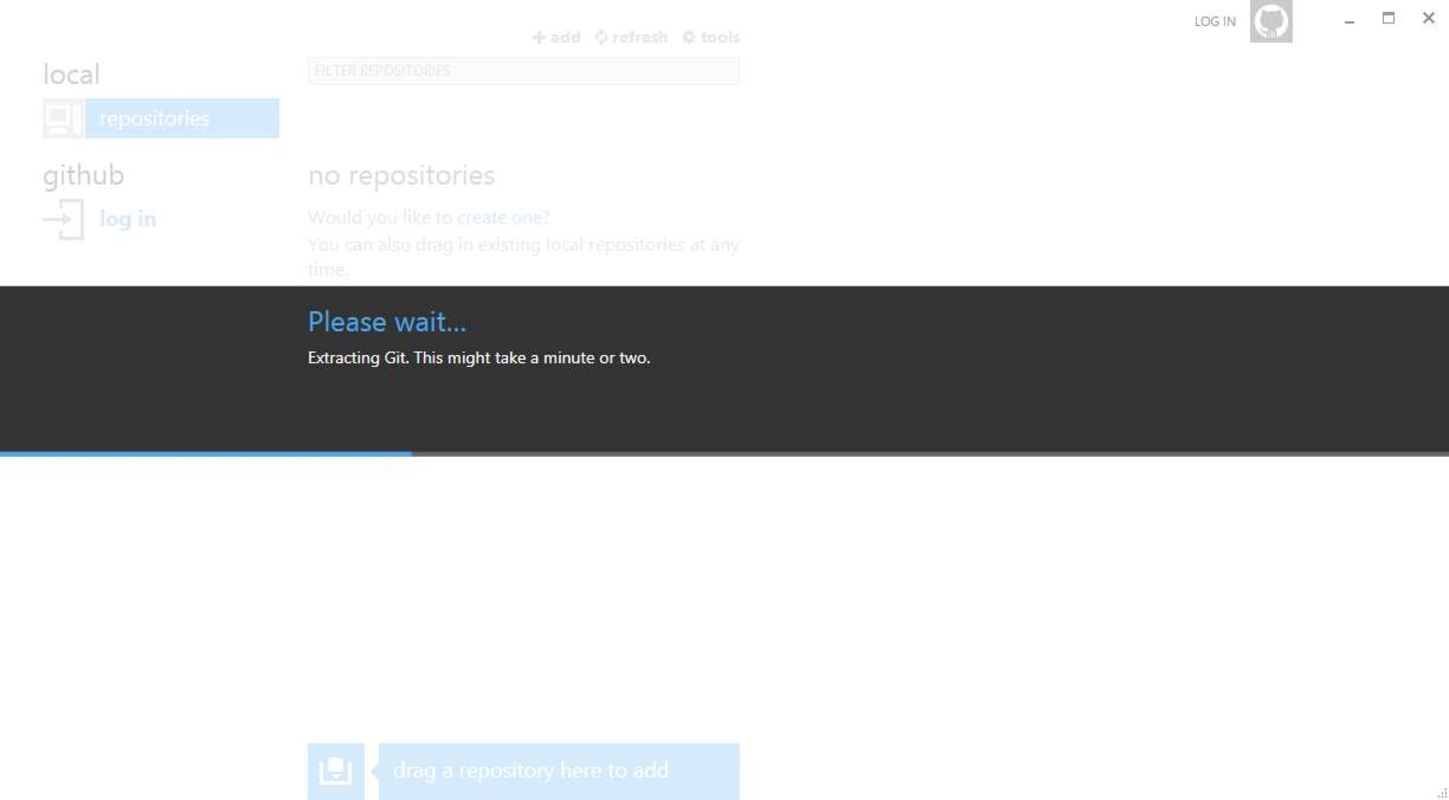
Task: Minimize the GitHub window
Action: tap(1349, 20)
